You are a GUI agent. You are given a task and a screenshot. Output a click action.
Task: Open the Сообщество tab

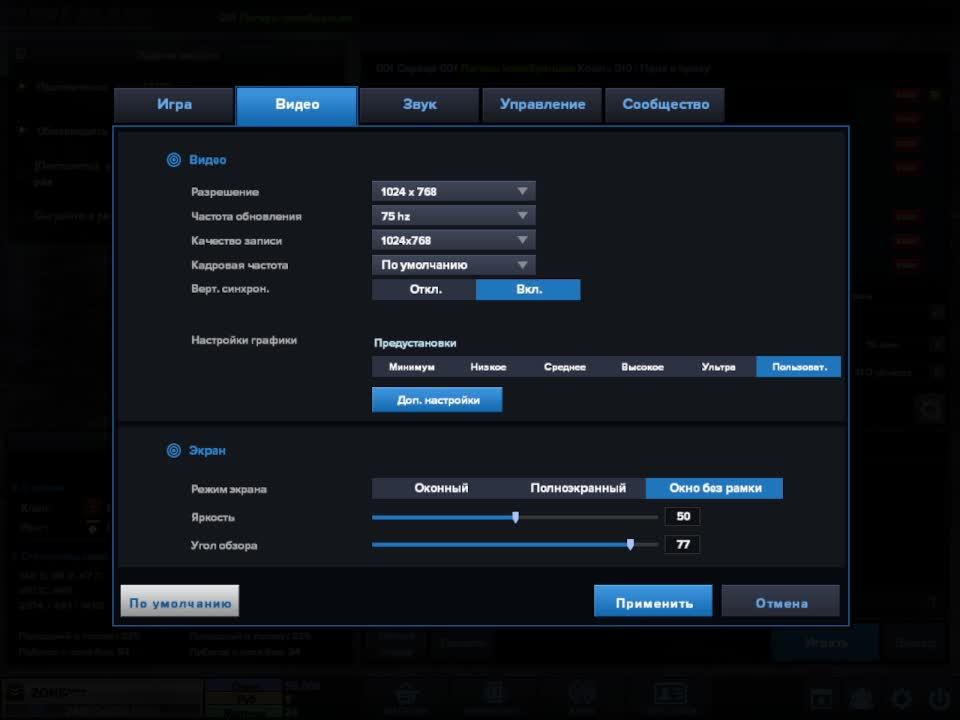point(666,105)
